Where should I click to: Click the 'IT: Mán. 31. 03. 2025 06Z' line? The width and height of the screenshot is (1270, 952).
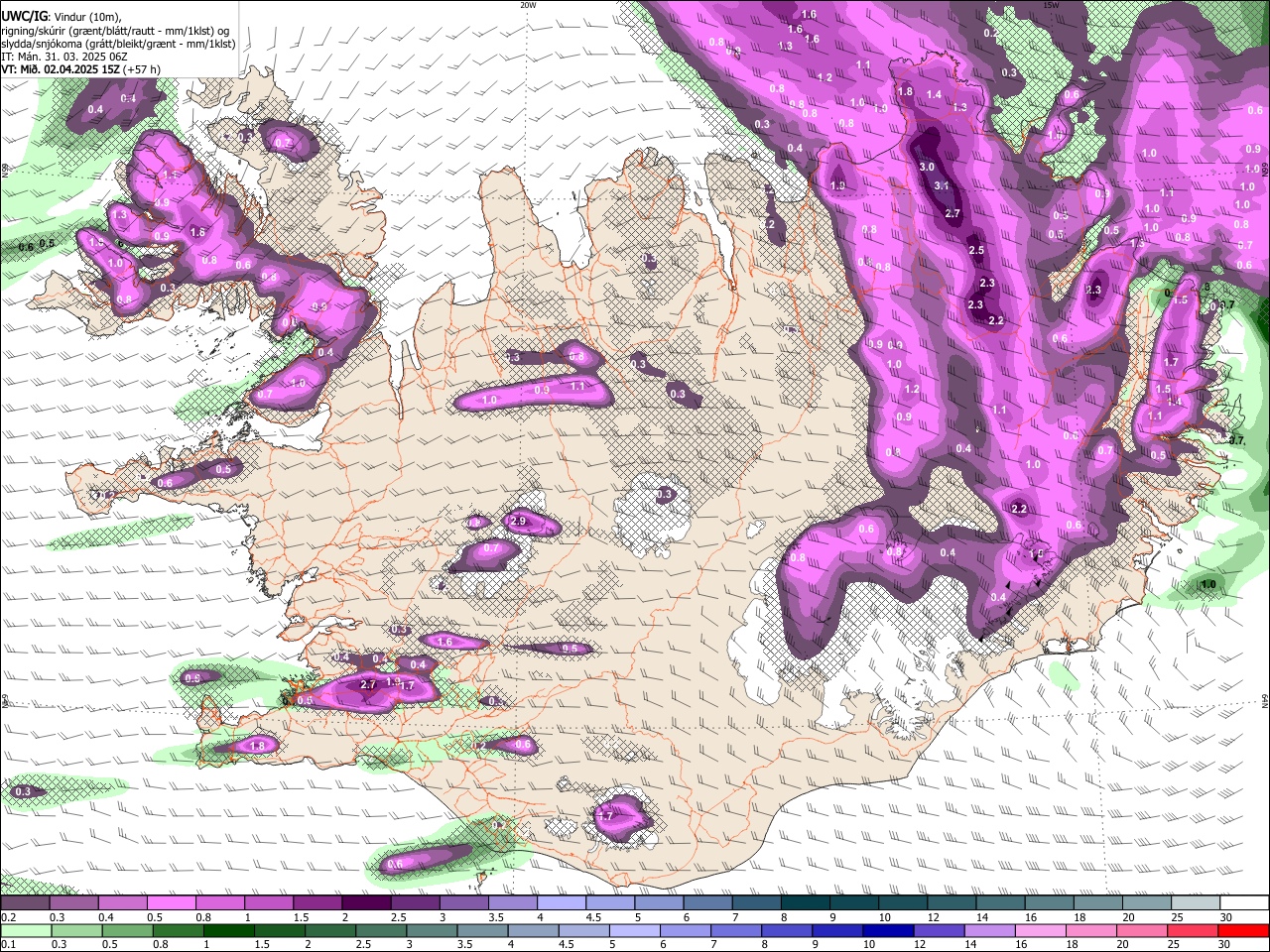click(64, 57)
